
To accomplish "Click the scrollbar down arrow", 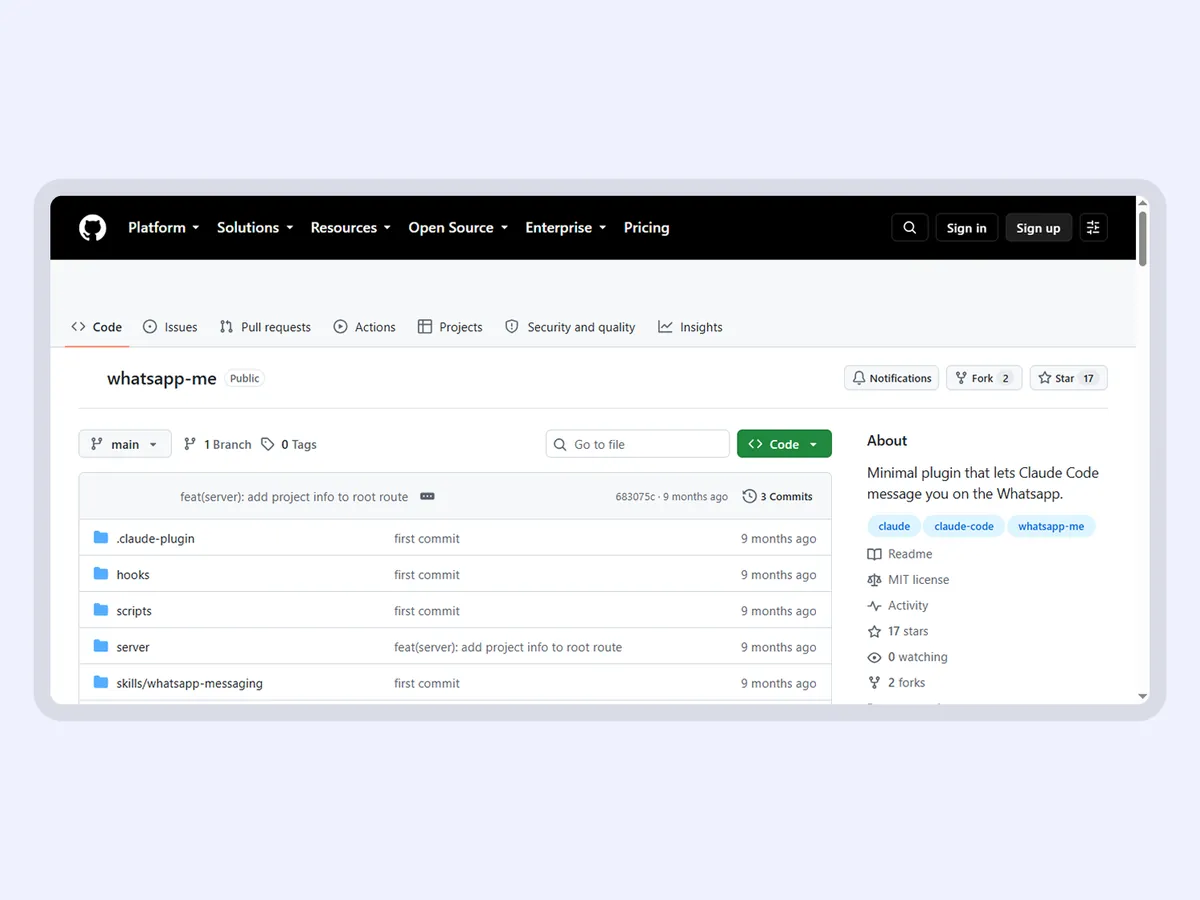I will pos(1143,696).
